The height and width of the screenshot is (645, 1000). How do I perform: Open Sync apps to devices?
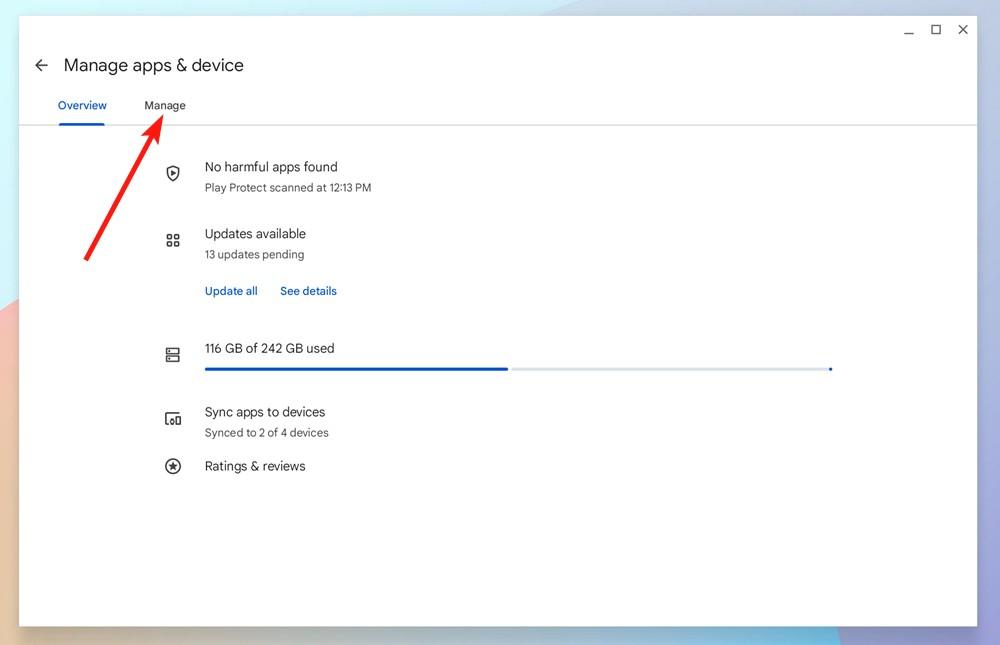265,412
